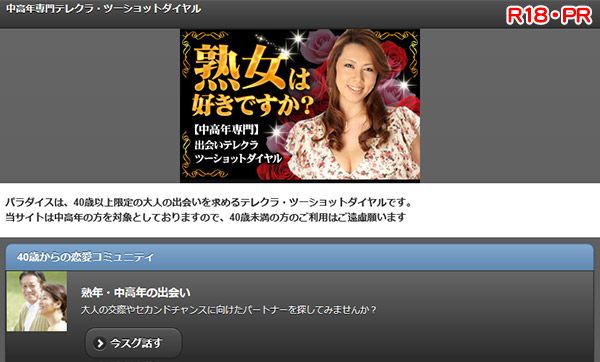Click the paragraph starting パラダイスは、40歳以上限定
Image resolution: width=600 pixels, height=362 pixels.
209,202
